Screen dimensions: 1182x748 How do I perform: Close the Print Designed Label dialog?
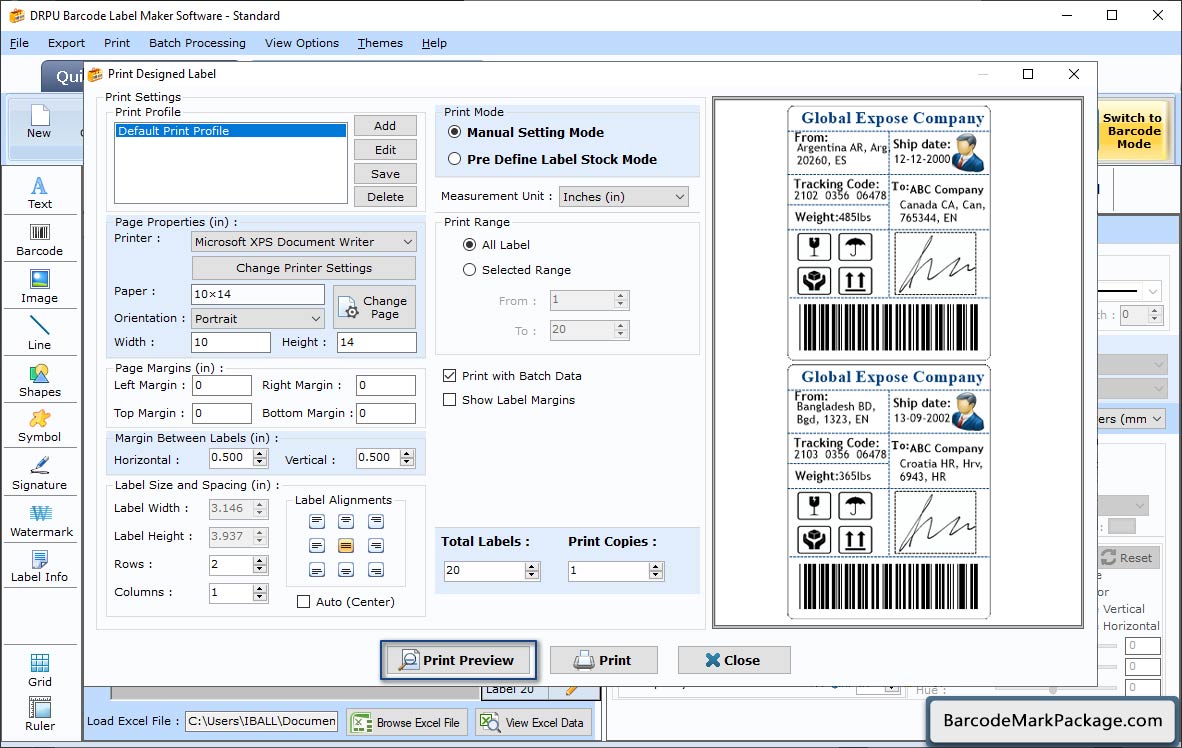click(733, 661)
